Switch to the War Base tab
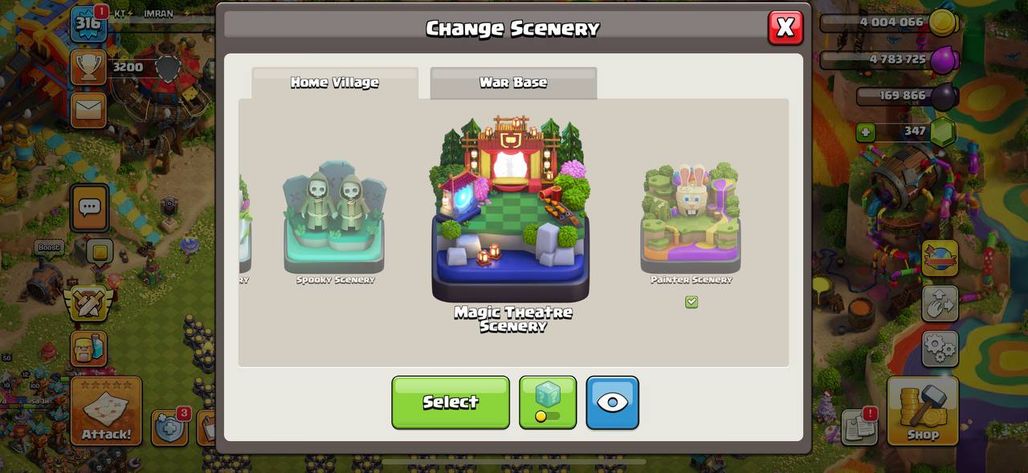1028x473 pixels. (513, 83)
